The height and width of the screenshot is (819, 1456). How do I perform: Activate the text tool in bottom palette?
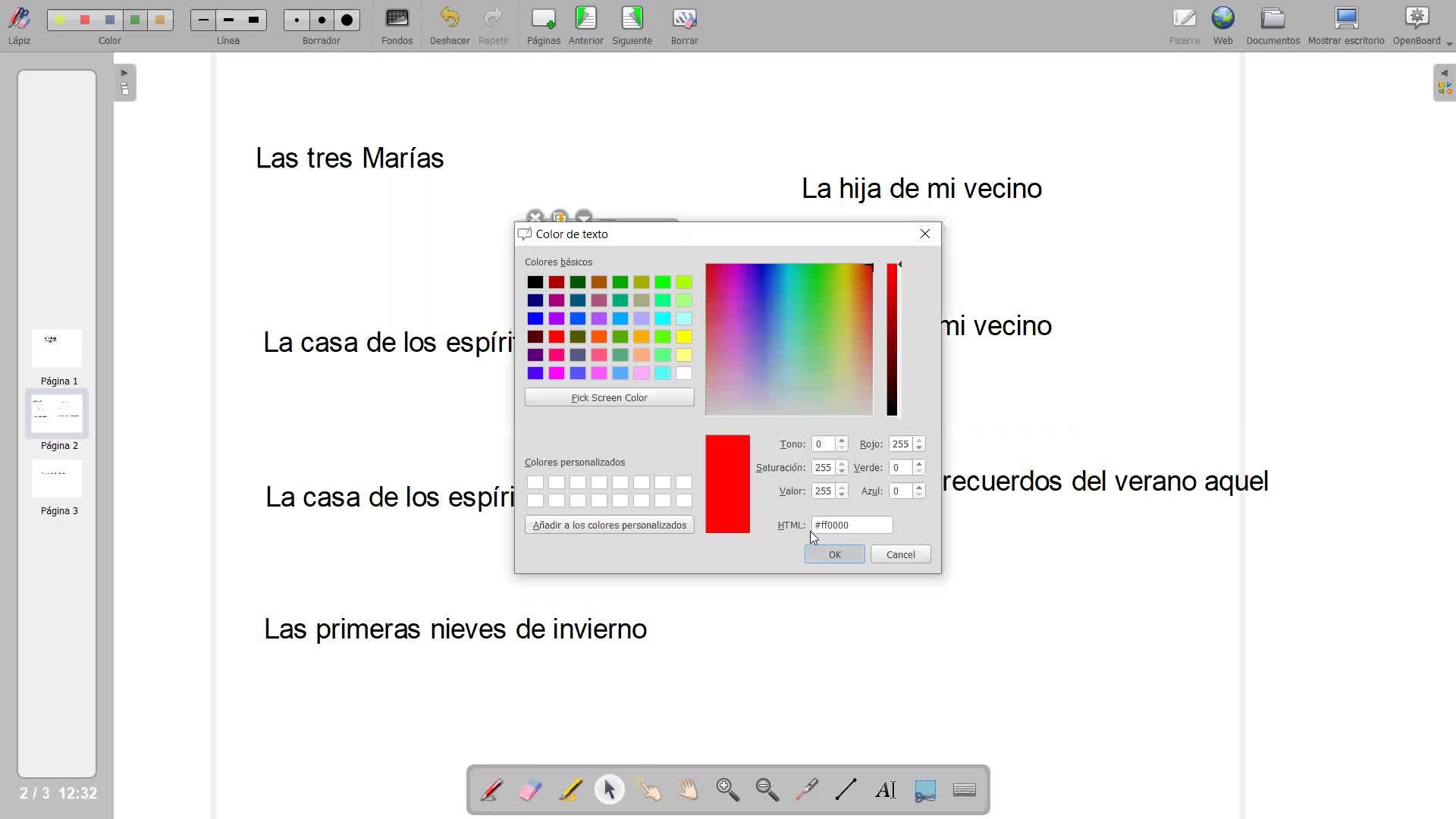pos(886,790)
